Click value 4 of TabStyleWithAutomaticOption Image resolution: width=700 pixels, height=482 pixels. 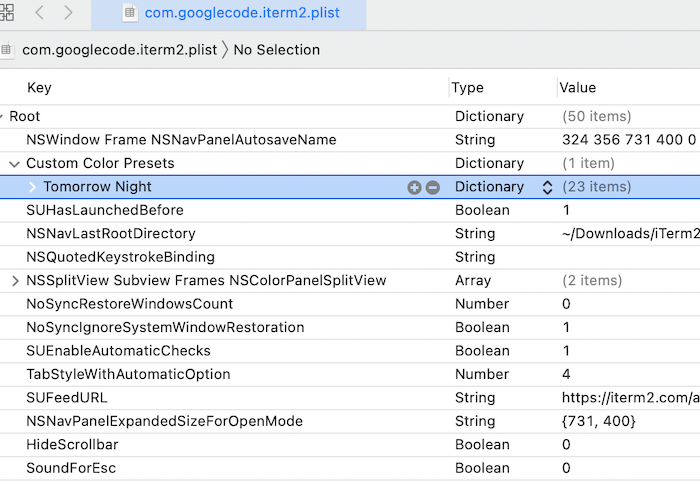point(566,374)
